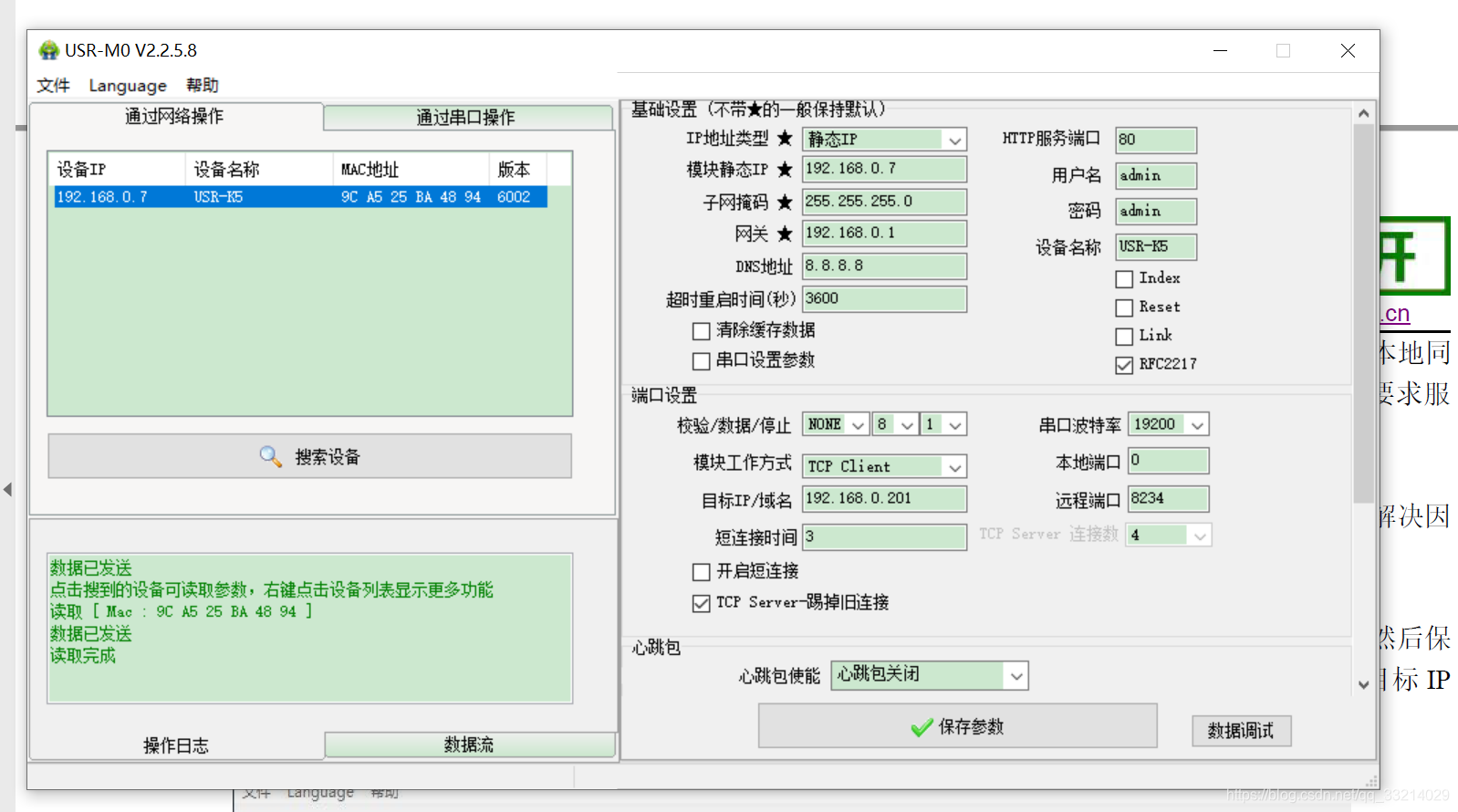The image size is (1458, 812).
Task: Click settings panel scrollbar down arrow
Action: [x=1363, y=684]
